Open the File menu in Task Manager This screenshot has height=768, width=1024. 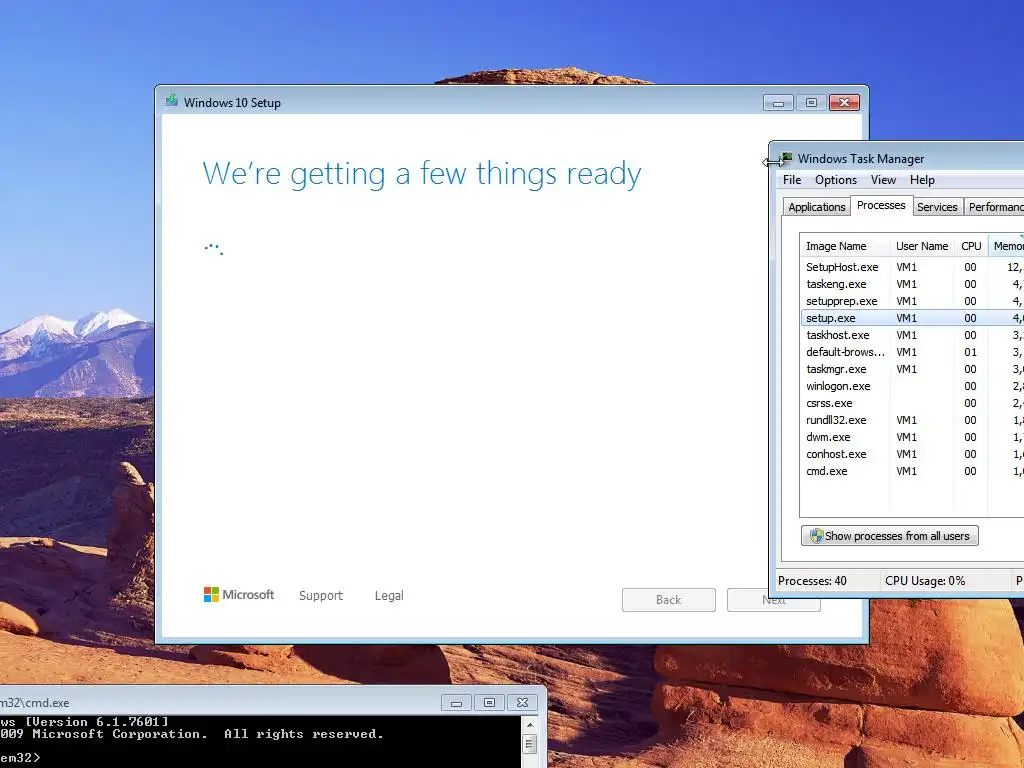point(792,180)
